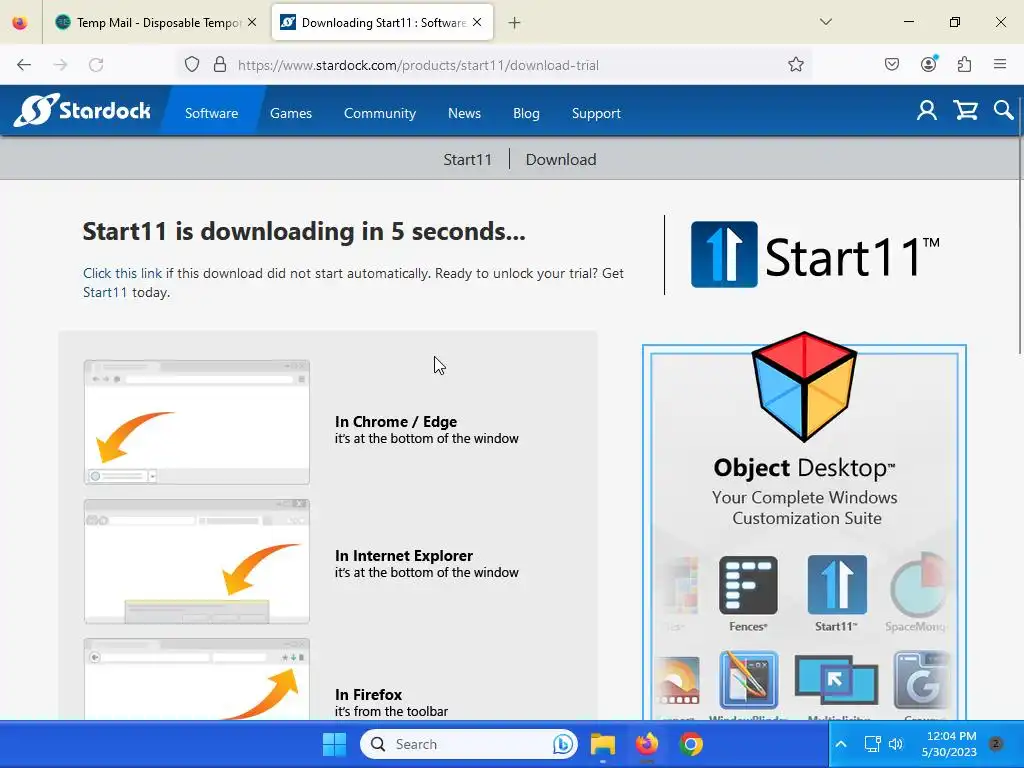The width and height of the screenshot is (1024, 768).
Task: Open the Download breadcrumb link
Action: click(561, 159)
